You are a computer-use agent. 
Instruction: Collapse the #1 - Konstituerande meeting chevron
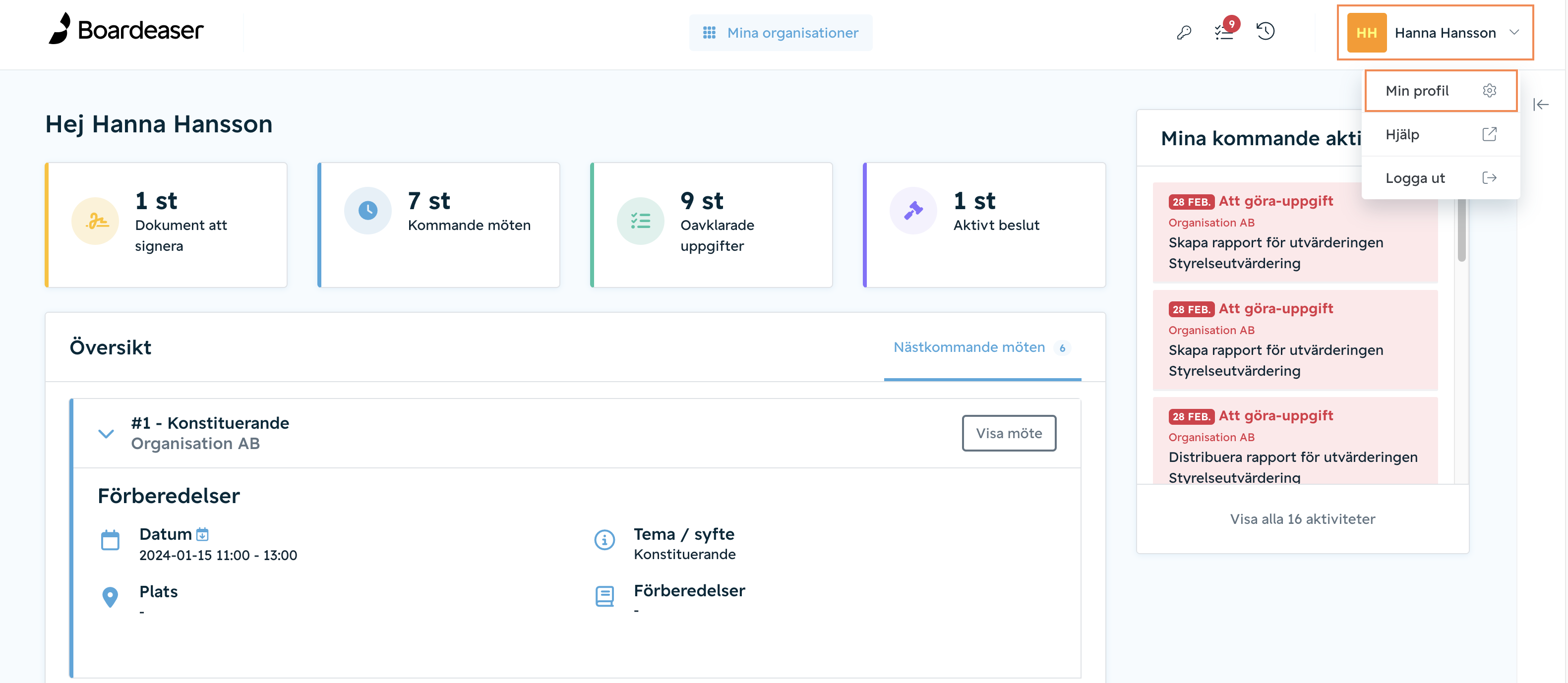106,434
